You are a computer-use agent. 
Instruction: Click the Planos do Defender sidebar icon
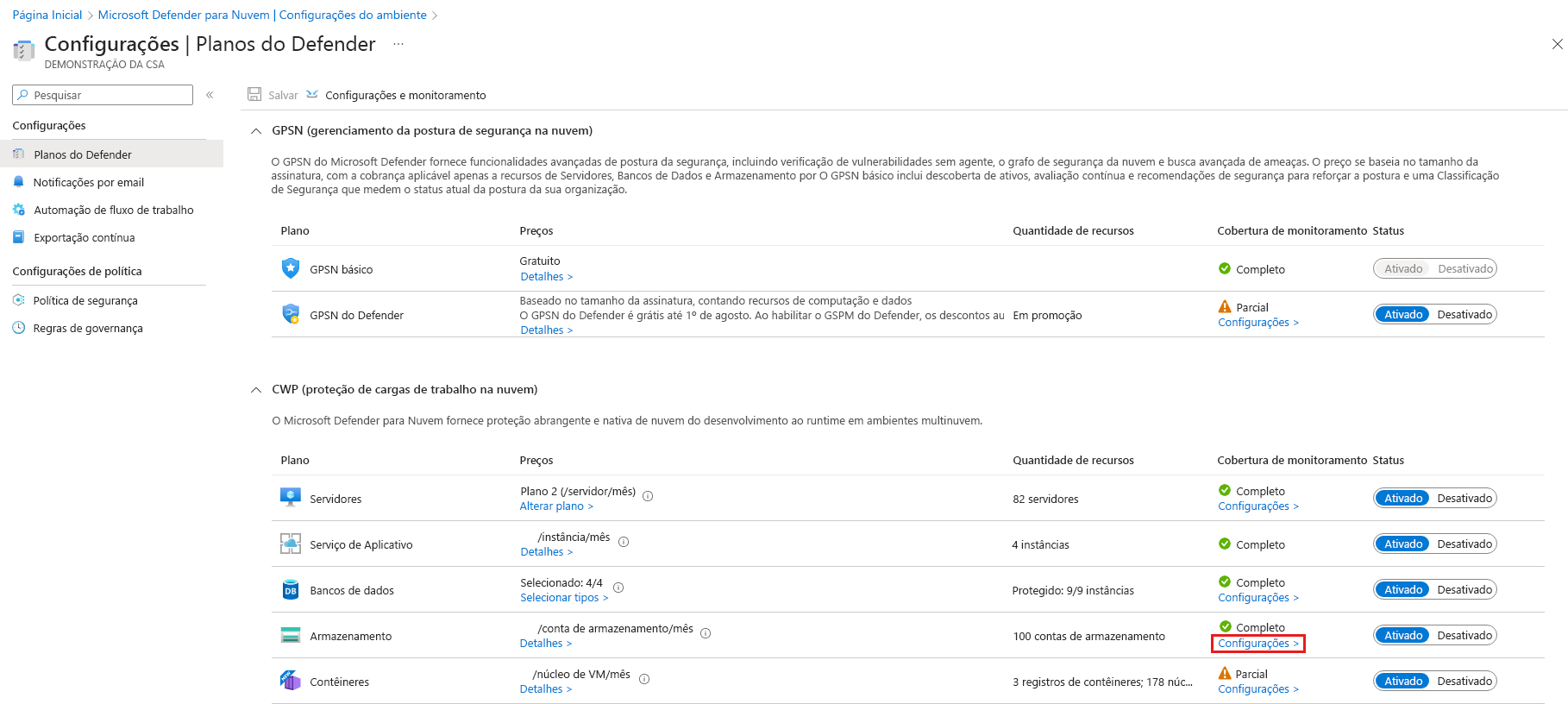click(19, 154)
